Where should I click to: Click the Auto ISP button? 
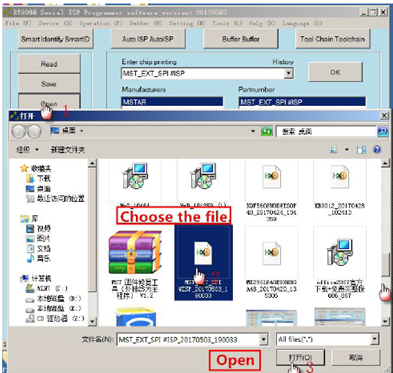(148, 39)
